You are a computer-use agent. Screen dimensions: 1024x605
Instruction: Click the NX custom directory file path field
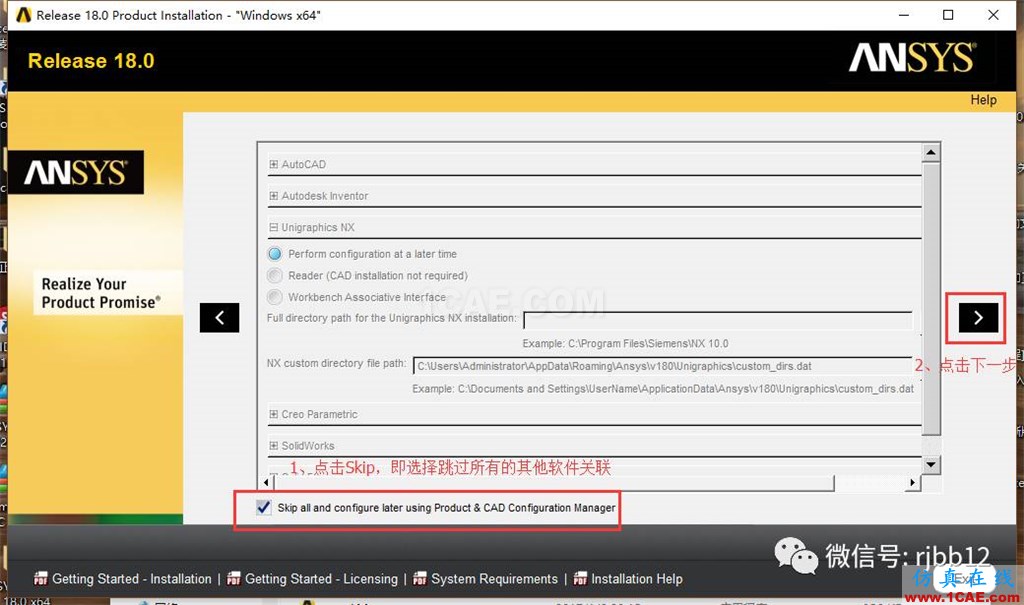pos(662,366)
